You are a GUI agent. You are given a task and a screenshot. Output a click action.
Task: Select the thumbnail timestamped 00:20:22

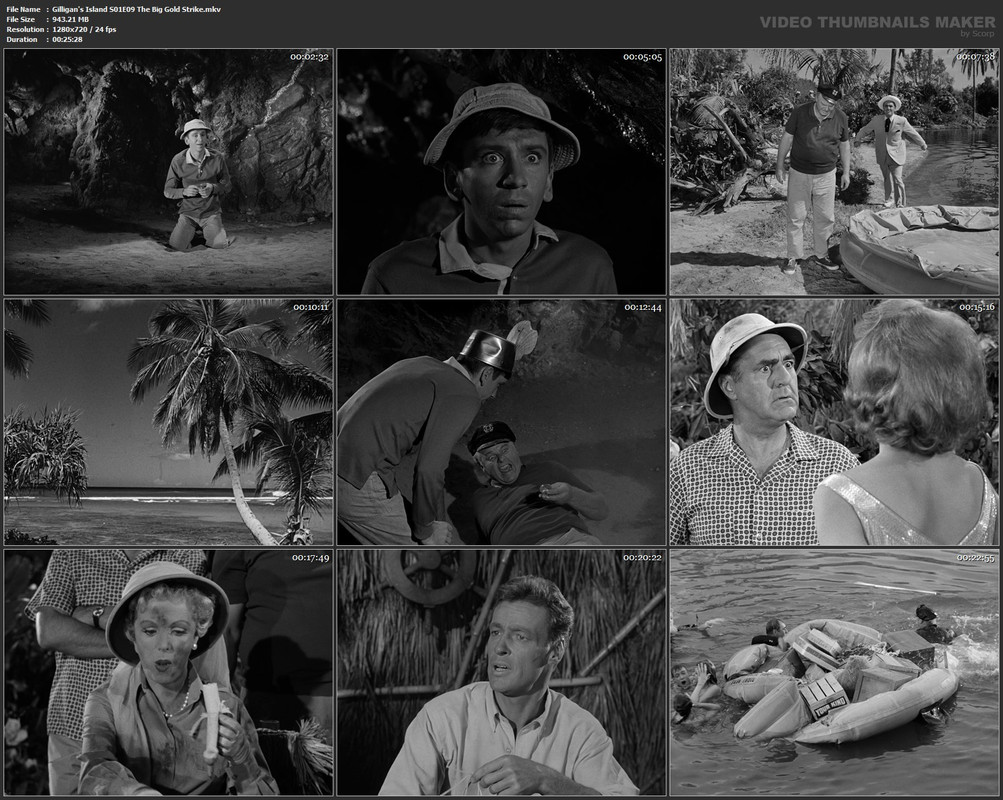coord(502,672)
